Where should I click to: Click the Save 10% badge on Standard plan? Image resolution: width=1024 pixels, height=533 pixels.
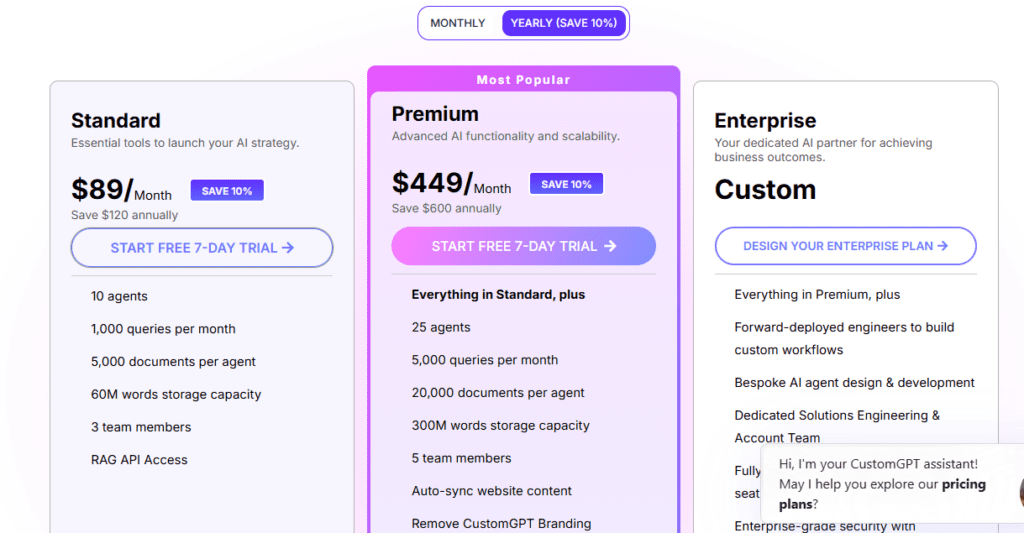coord(227,191)
